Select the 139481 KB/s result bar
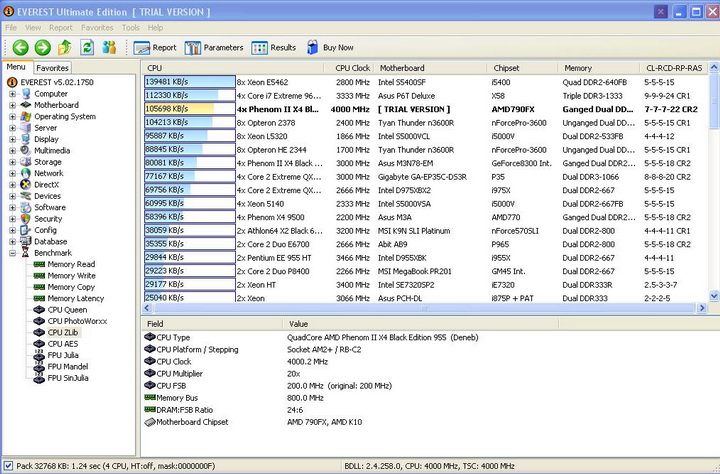Viewport: 720px width, 474px height. (x=190, y=82)
